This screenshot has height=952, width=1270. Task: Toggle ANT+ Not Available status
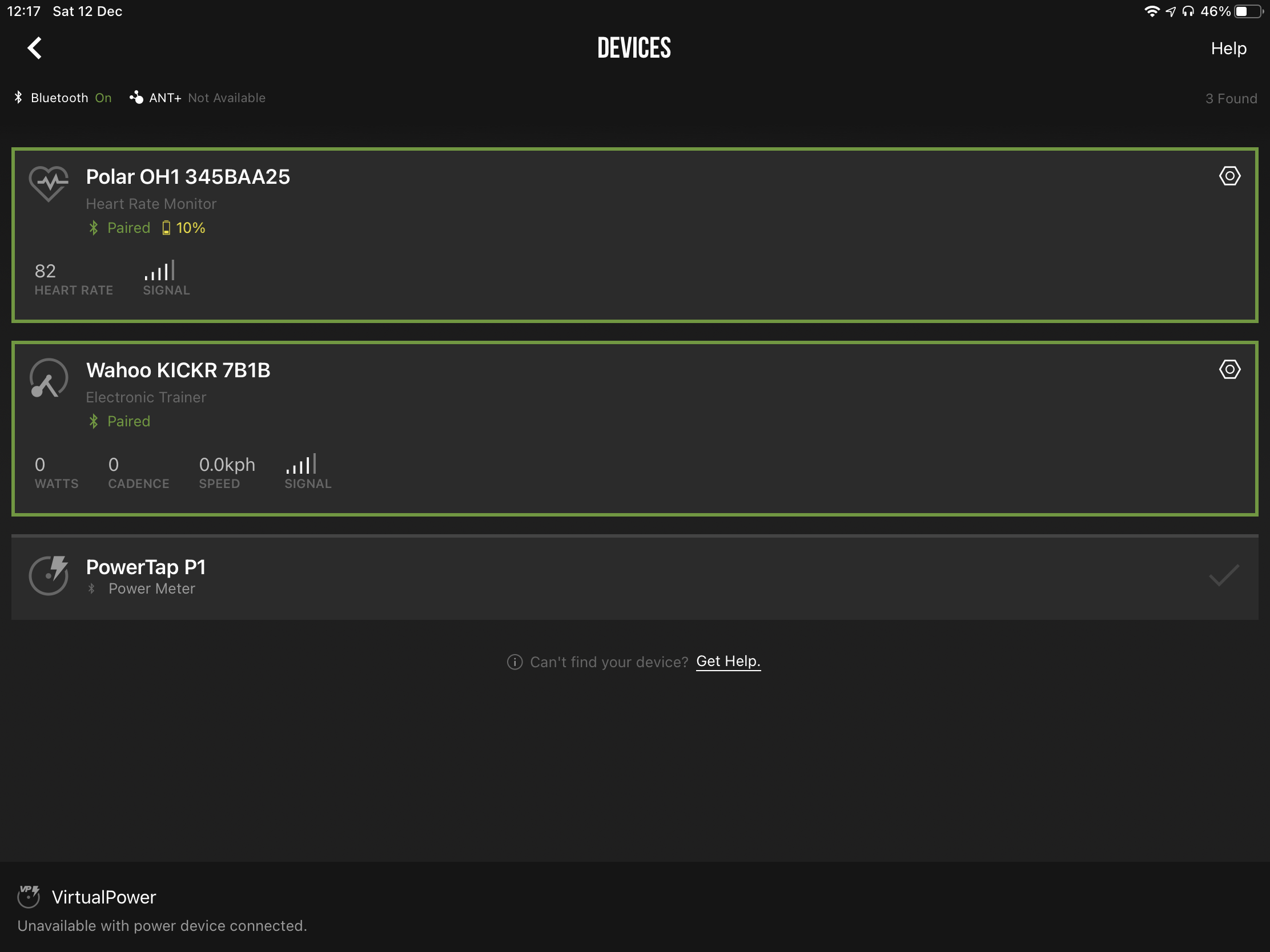coord(197,98)
